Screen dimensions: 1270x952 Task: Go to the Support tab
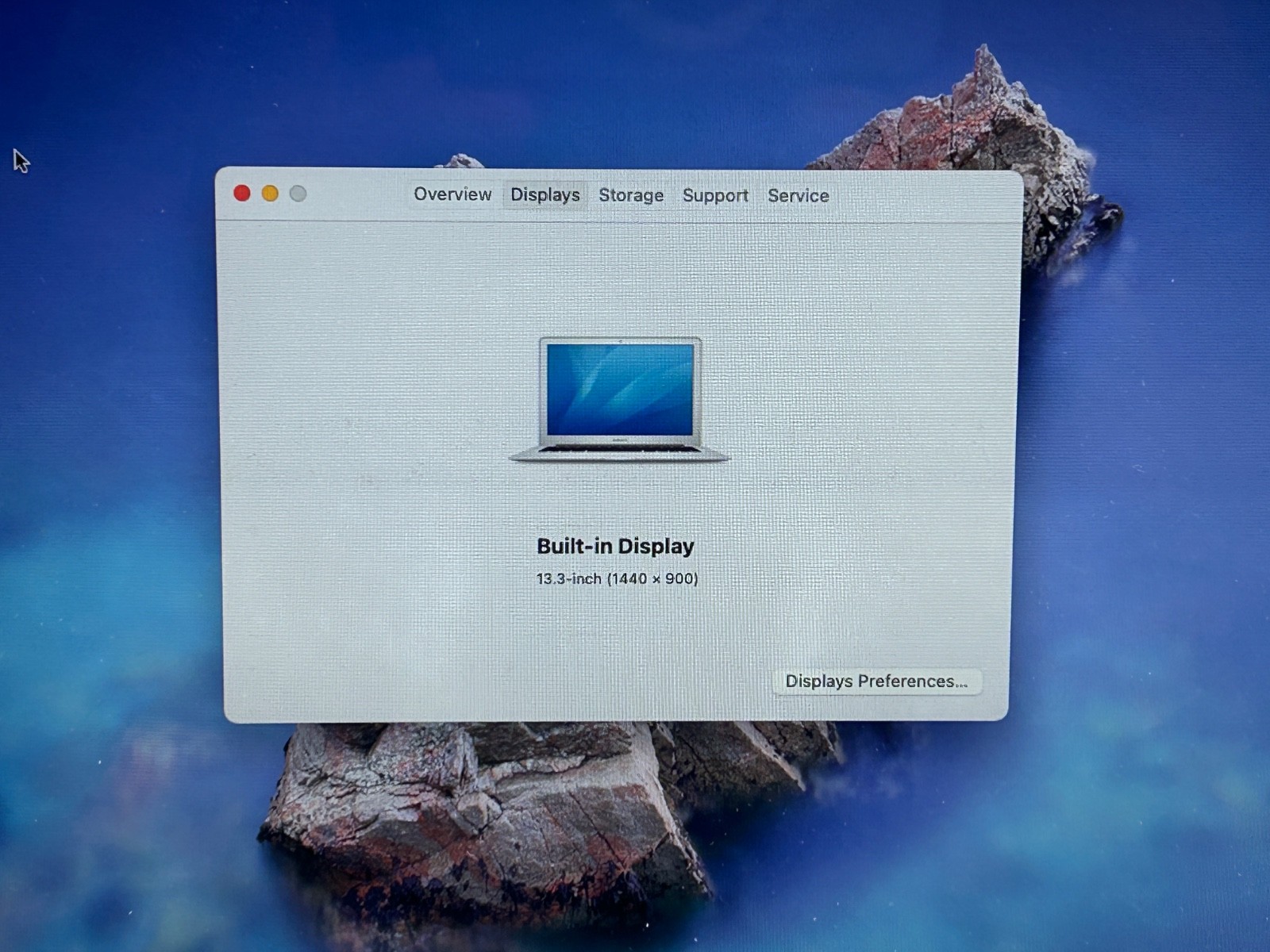(x=715, y=196)
